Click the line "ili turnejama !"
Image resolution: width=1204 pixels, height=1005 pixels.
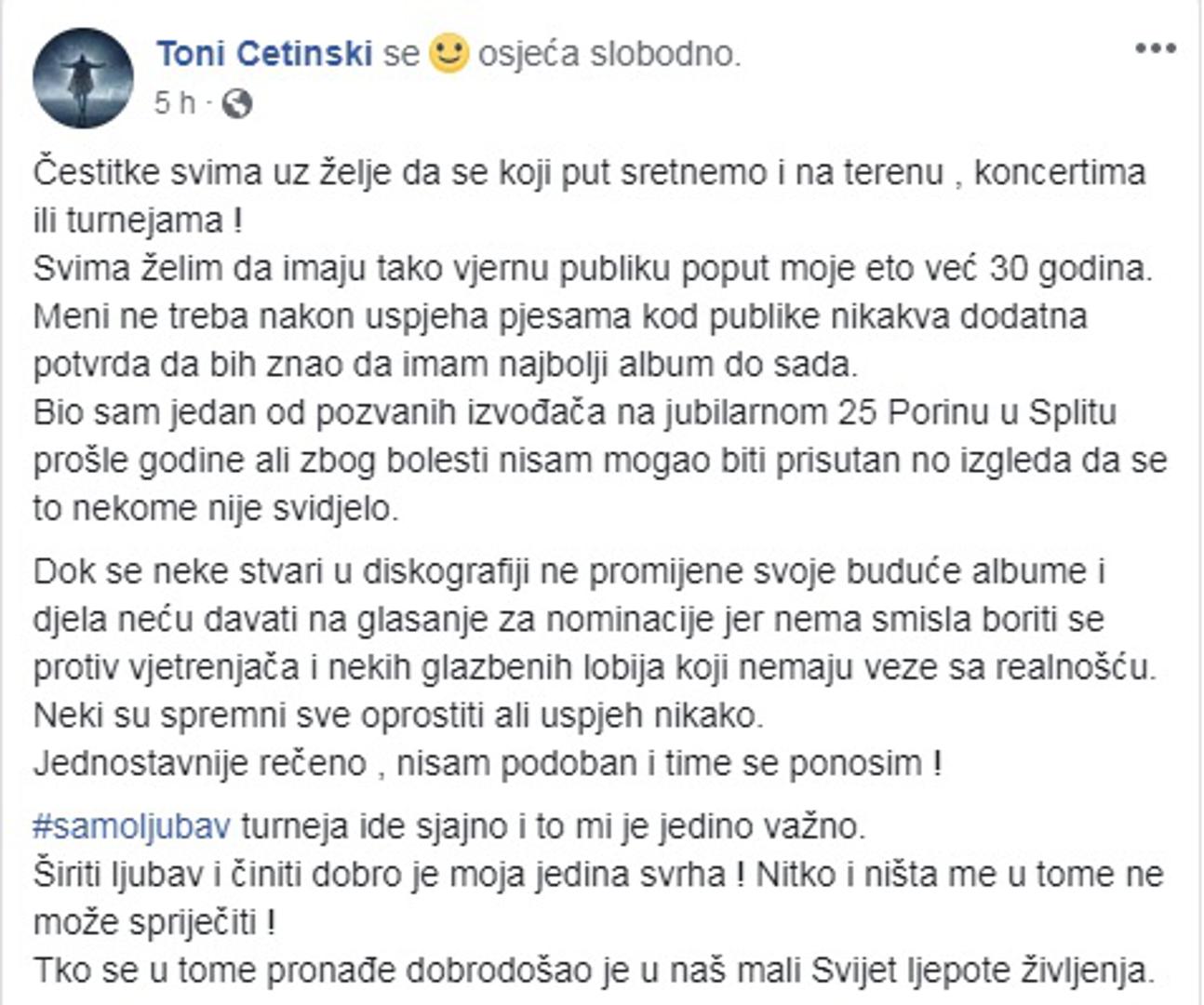click(139, 221)
